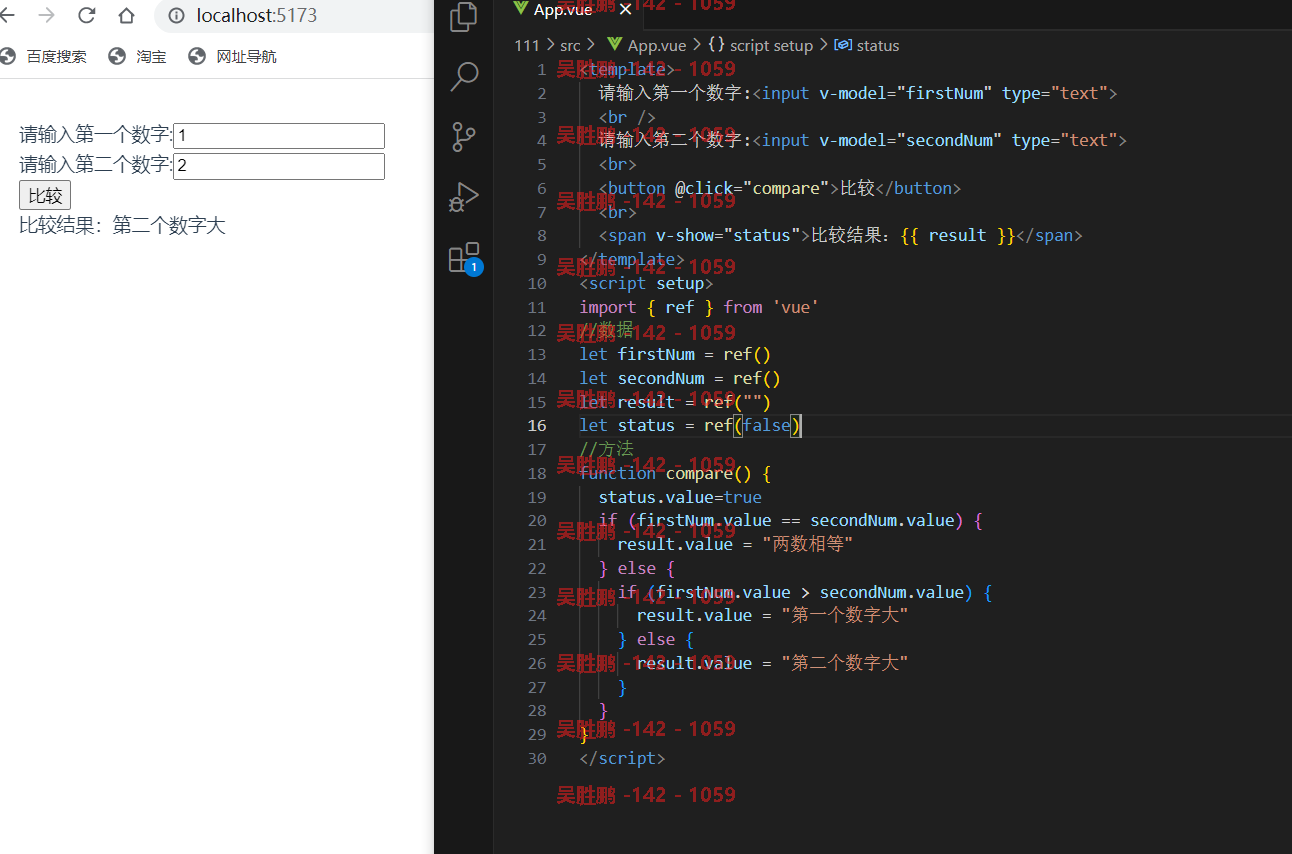
Task: Click the App.vue breadcrumb segment
Action: (647, 46)
